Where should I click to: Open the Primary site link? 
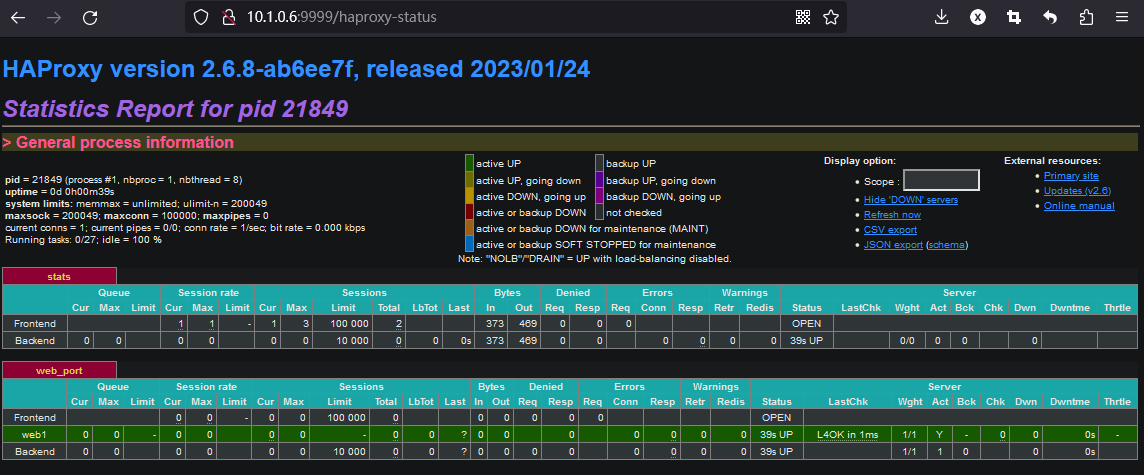click(1071, 176)
